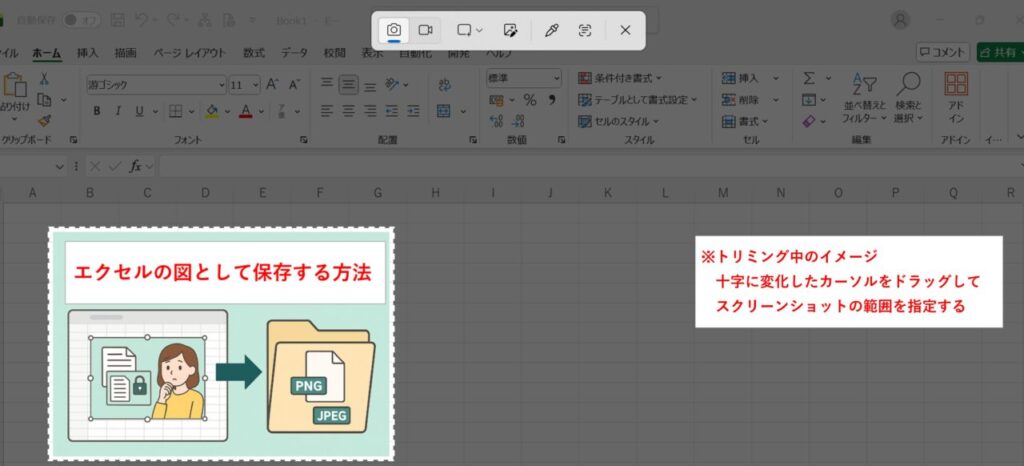
Task: Open the ページ レイアウト ribbon tab
Action: point(189,53)
